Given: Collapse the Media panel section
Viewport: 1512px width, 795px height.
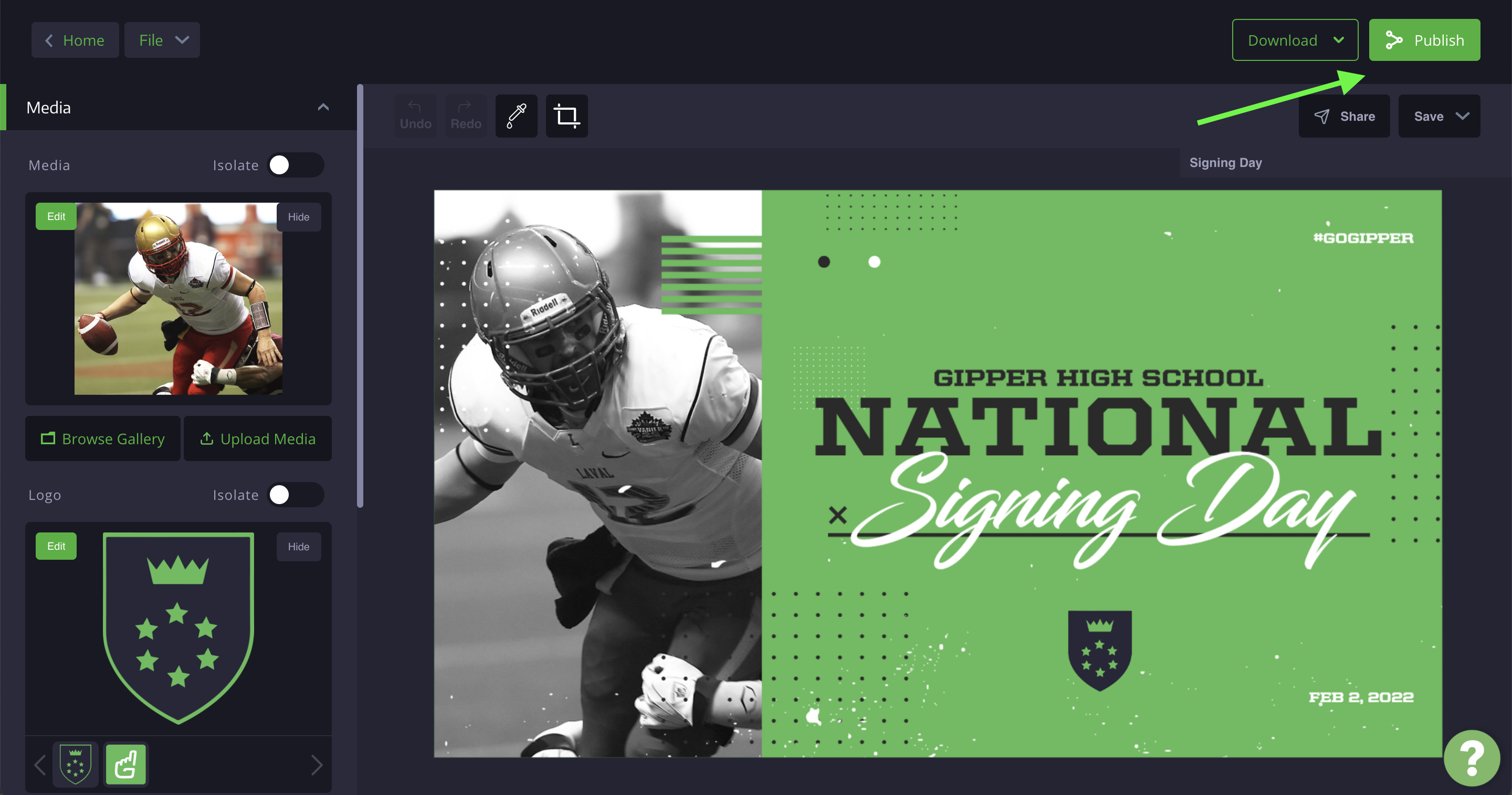Looking at the screenshot, I should pos(323,108).
